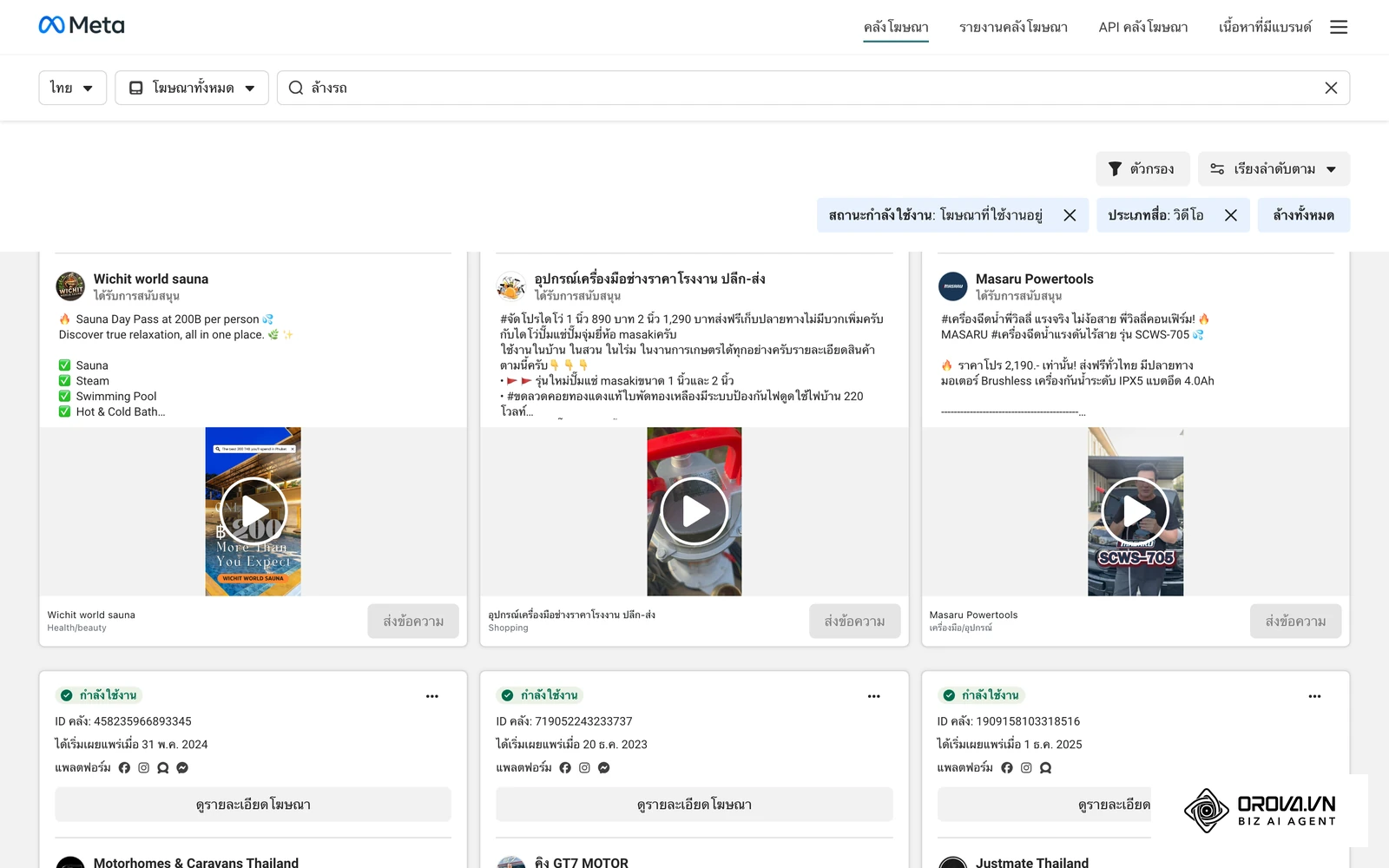Open the รายงานคลังโฆษณา tab
Screen dimensions: 1389x868
(1013, 27)
